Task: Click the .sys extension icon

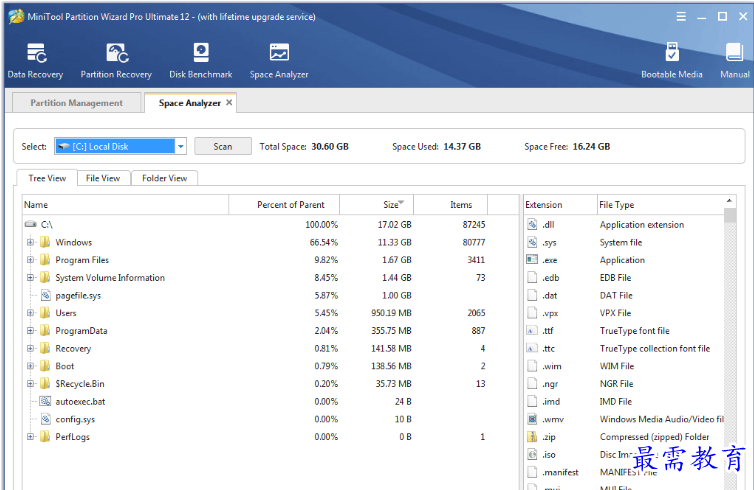Action: pyautogui.click(x=532, y=242)
